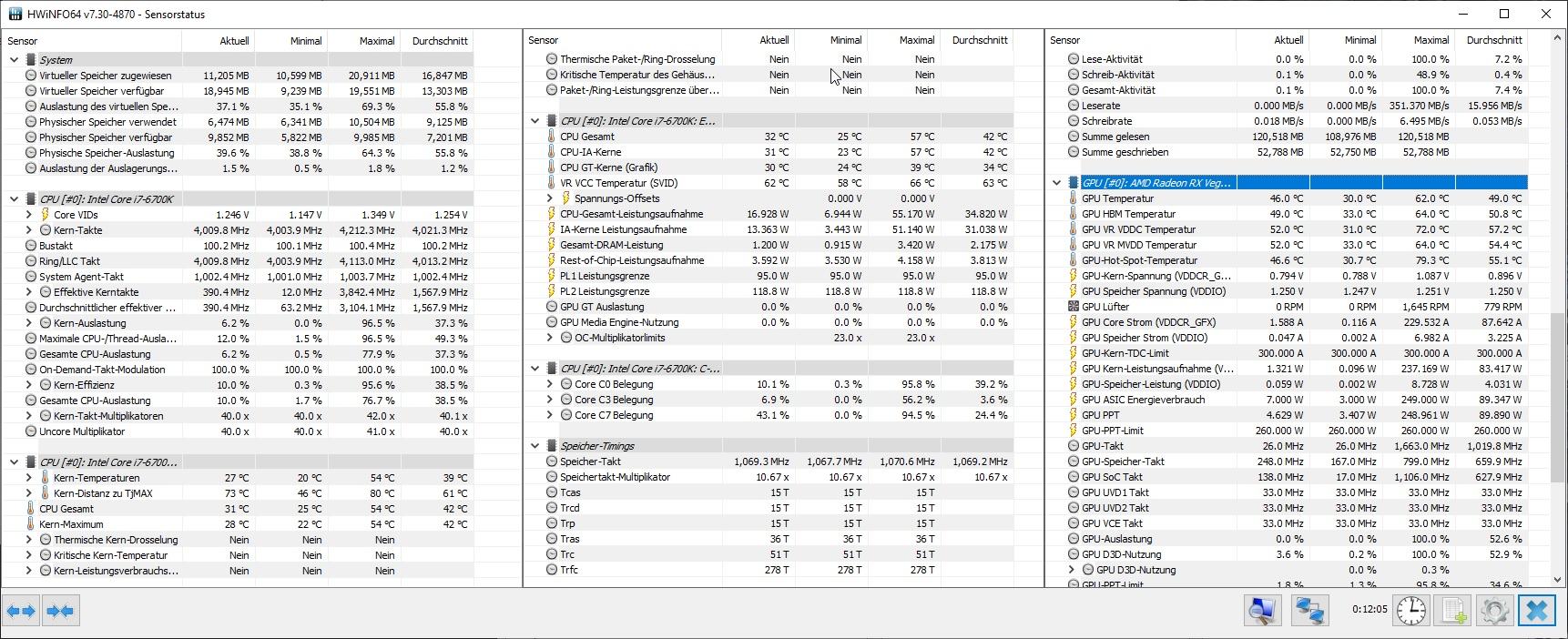Screen dimensions: 1568x639
Task: Expand the Spannungs-Offsets row
Action: [549, 198]
